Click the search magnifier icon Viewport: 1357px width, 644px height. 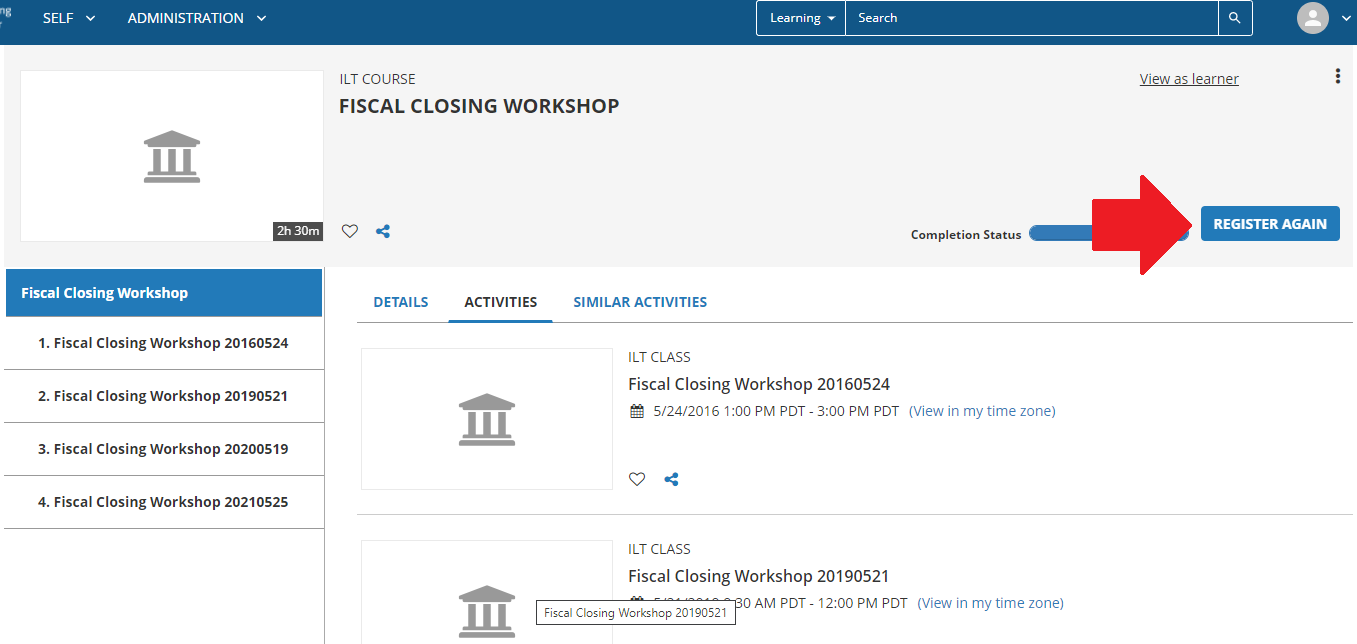1234,17
